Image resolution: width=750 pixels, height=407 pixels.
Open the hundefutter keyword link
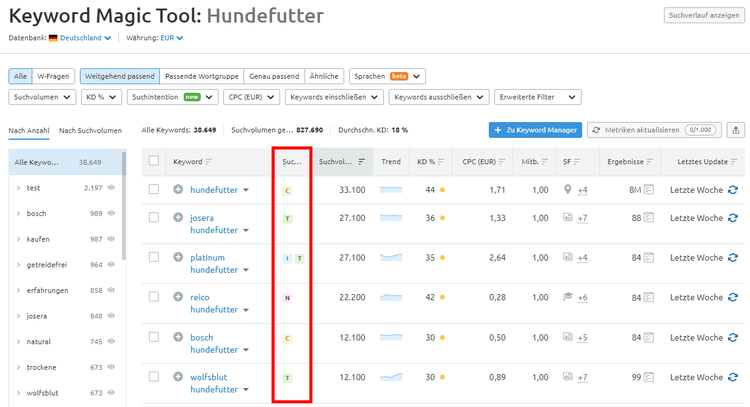pyautogui.click(x=214, y=190)
